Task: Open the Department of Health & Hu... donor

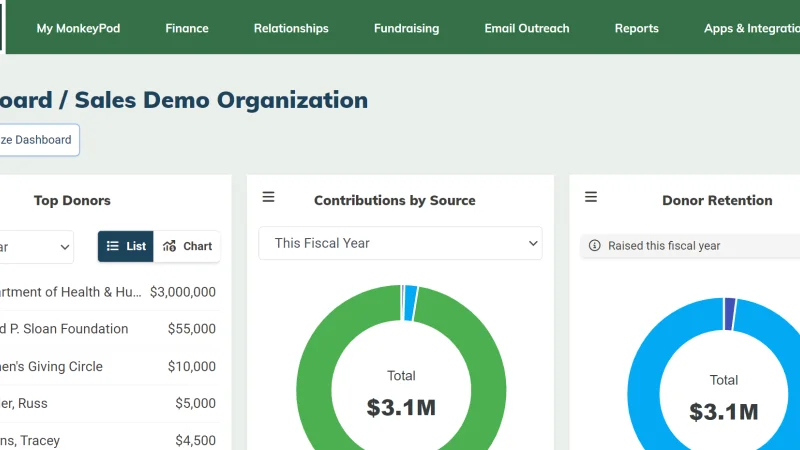Action: (x=70, y=292)
